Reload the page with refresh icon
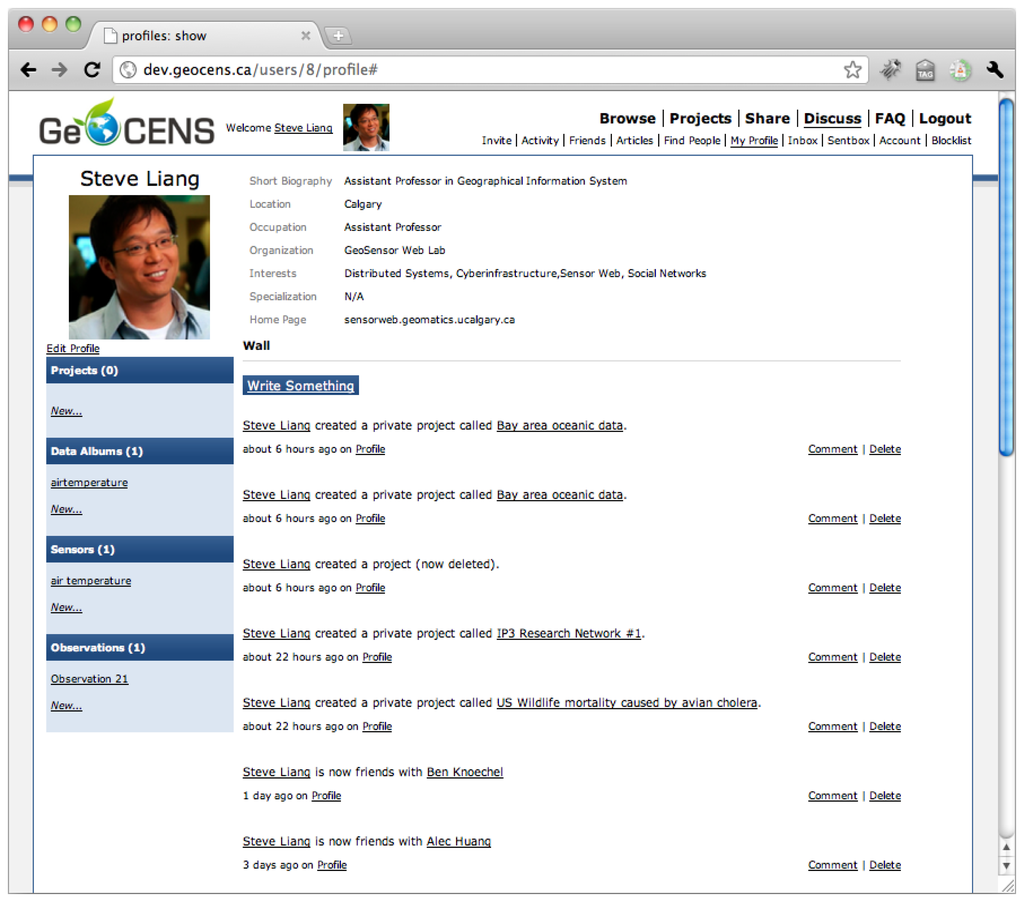This screenshot has width=1024, height=902. [91, 70]
